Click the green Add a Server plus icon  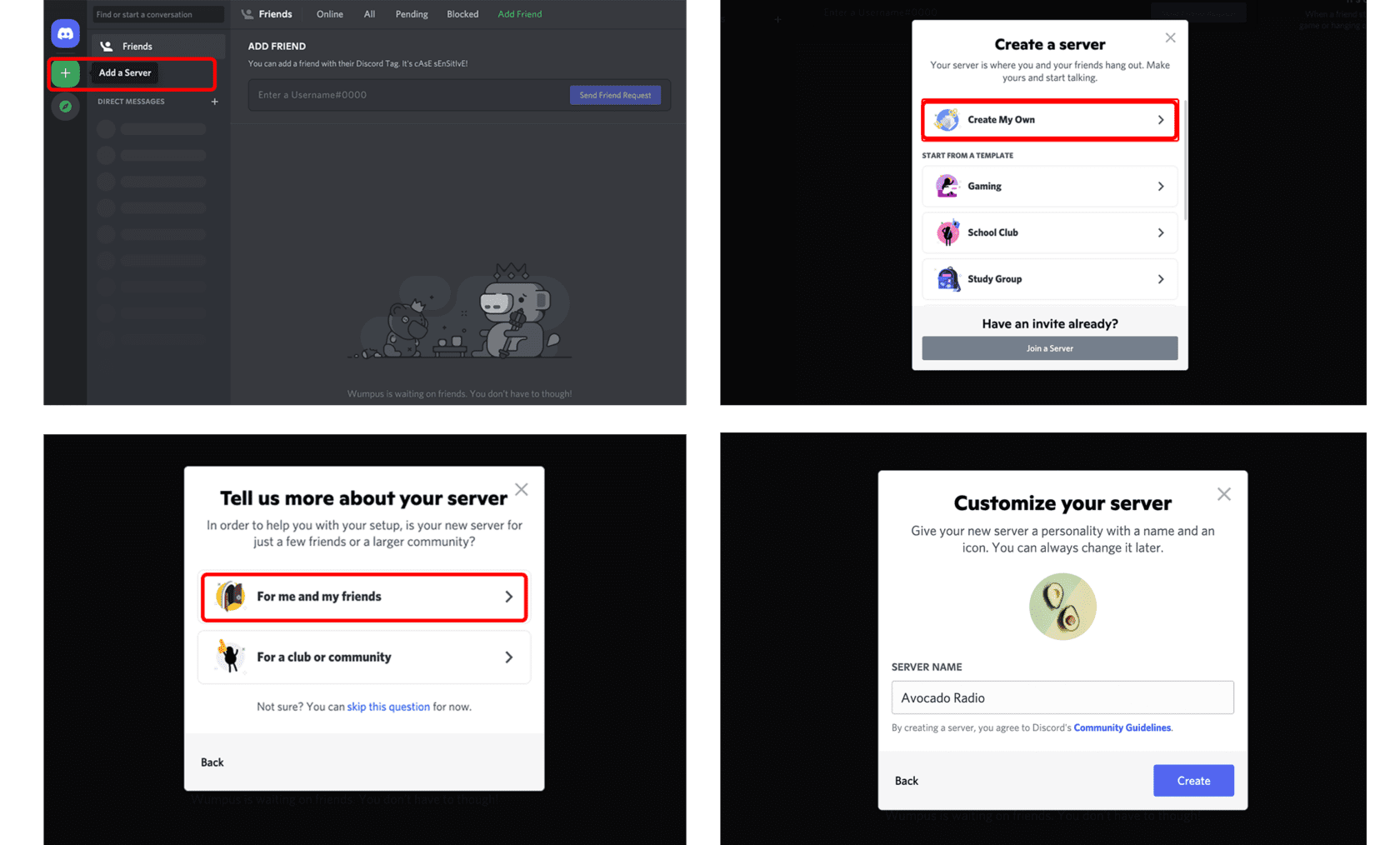coord(65,73)
